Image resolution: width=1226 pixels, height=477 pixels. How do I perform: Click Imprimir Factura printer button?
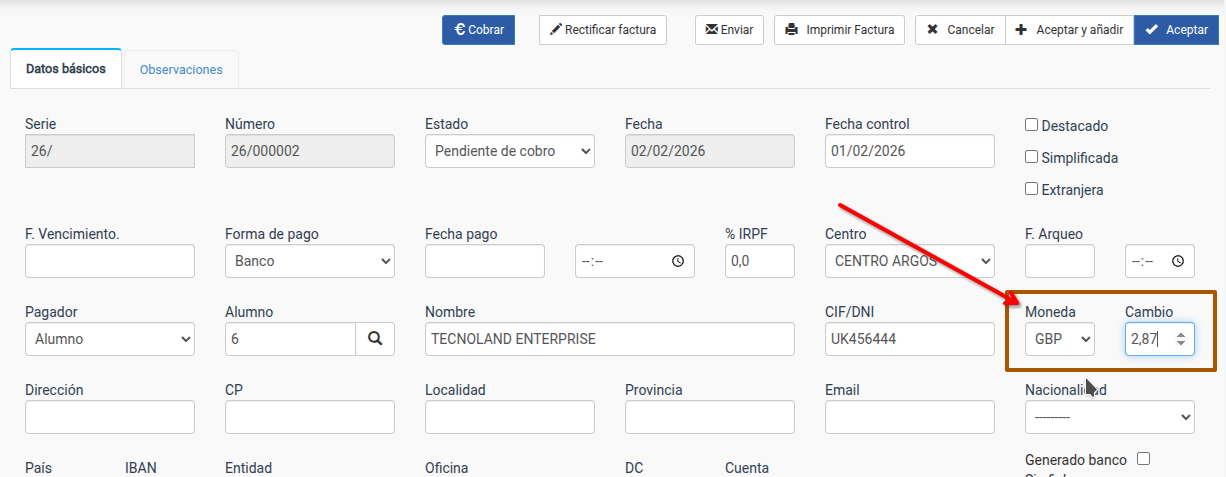pyautogui.click(x=840, y=30)
